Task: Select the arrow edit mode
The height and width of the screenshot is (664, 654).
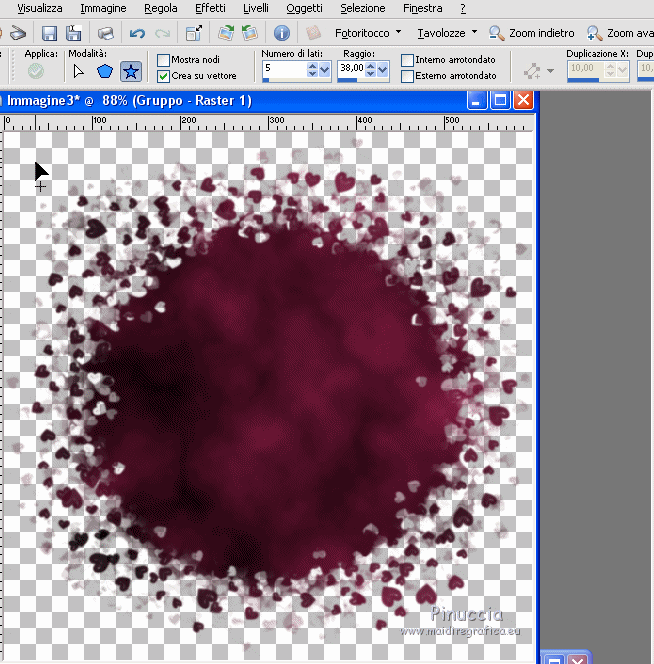Action: [80, 71]
